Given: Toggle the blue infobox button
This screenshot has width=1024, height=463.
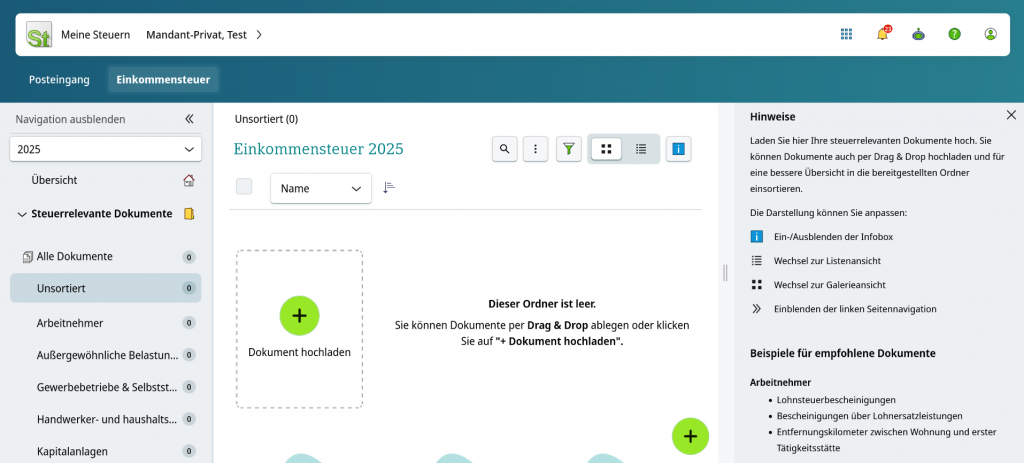Looking at the screenshot, I should [x=679, y=149].
